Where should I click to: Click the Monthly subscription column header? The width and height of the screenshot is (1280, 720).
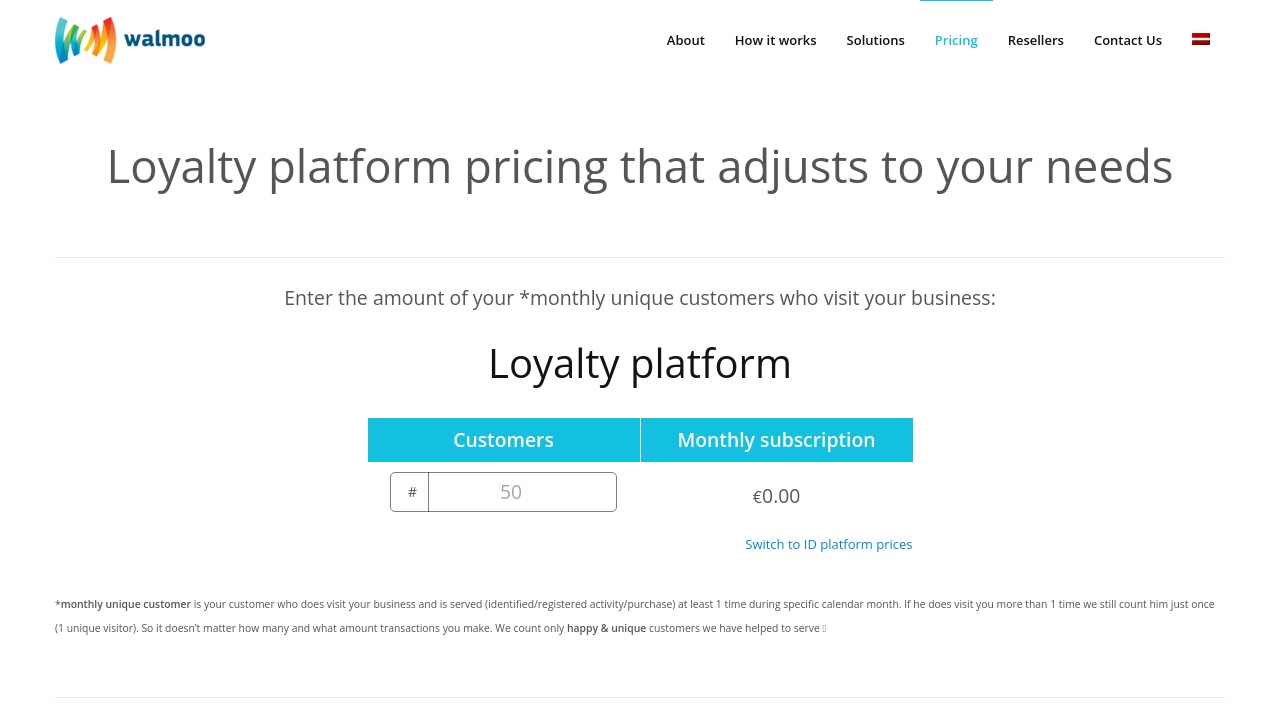click(776, 440)
